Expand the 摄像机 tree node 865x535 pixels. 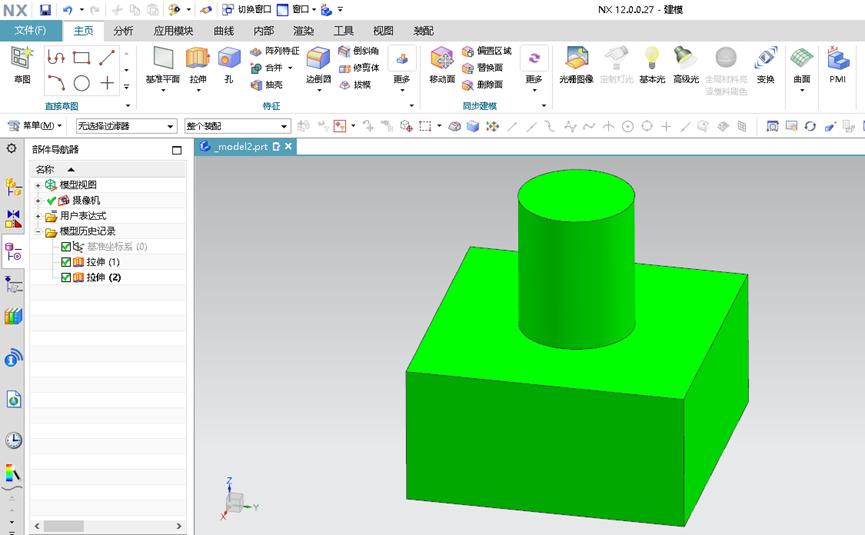(x=38, y=201)
